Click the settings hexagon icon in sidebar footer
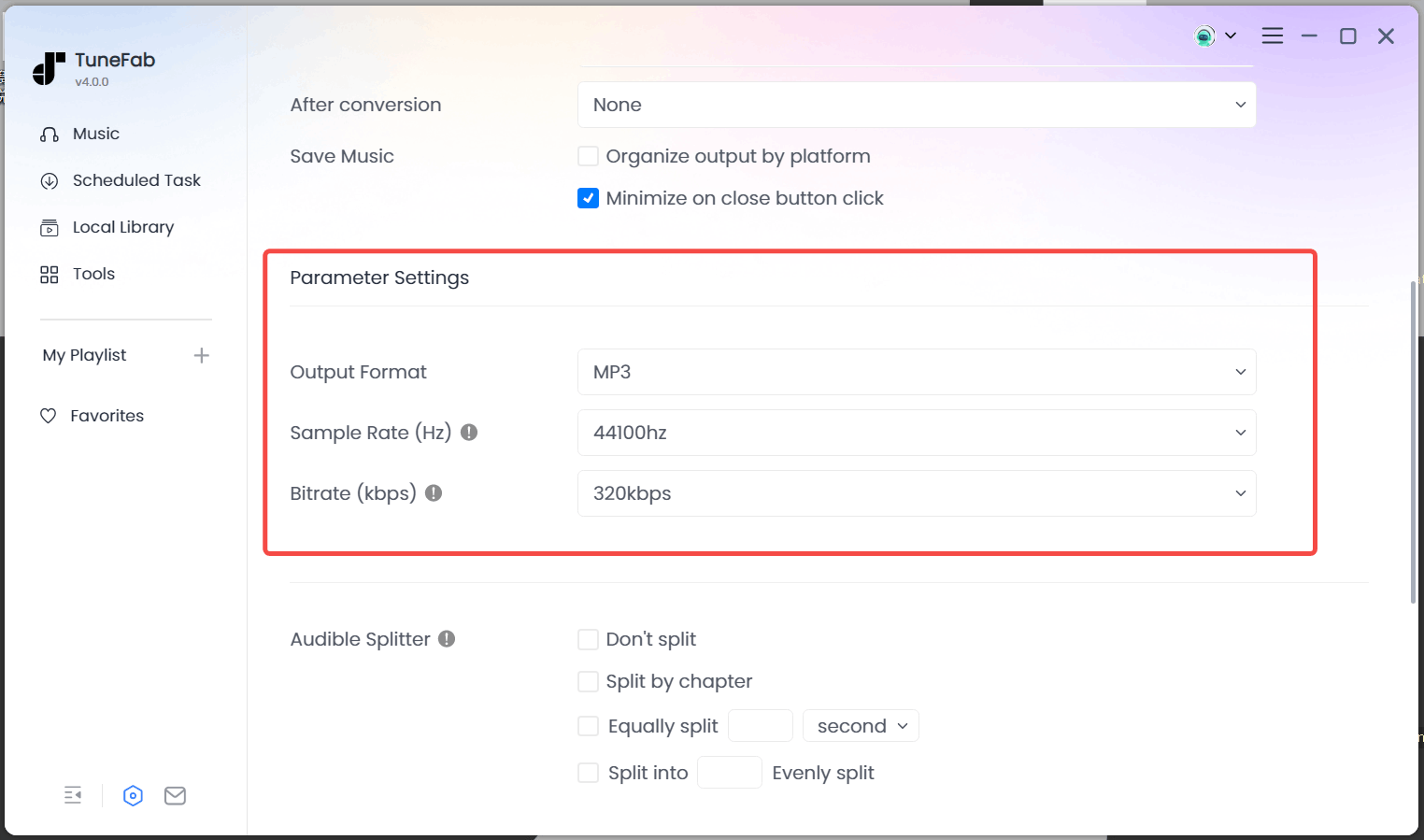Viewport: 1424px width, 840px height. [133, 795]
